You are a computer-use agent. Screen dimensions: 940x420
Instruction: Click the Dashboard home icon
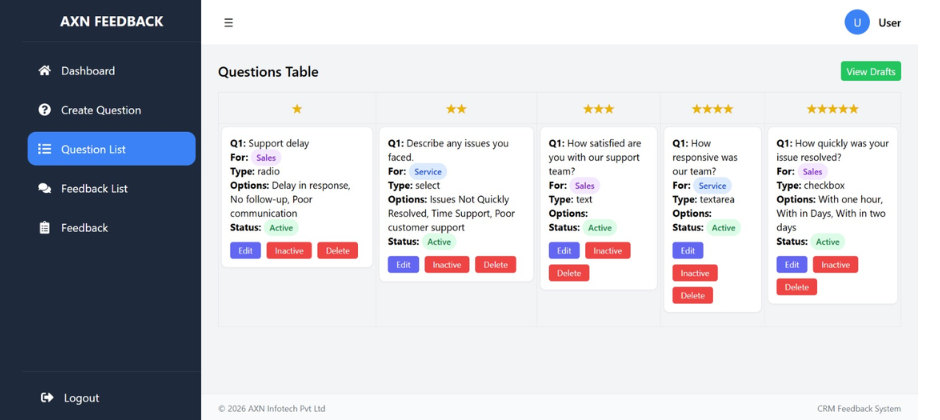pyautogui.click(x=44, y=71)
